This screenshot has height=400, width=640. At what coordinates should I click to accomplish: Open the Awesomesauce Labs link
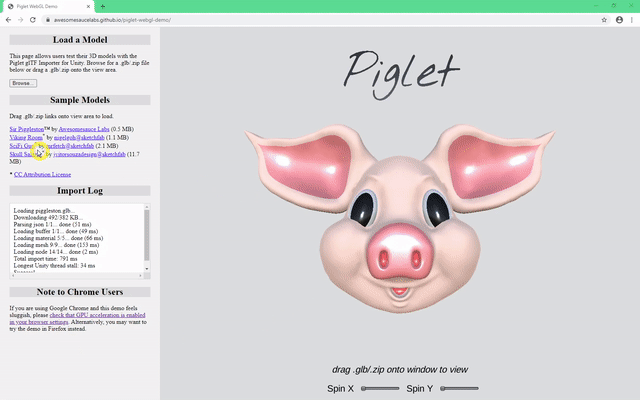[84, 129]
